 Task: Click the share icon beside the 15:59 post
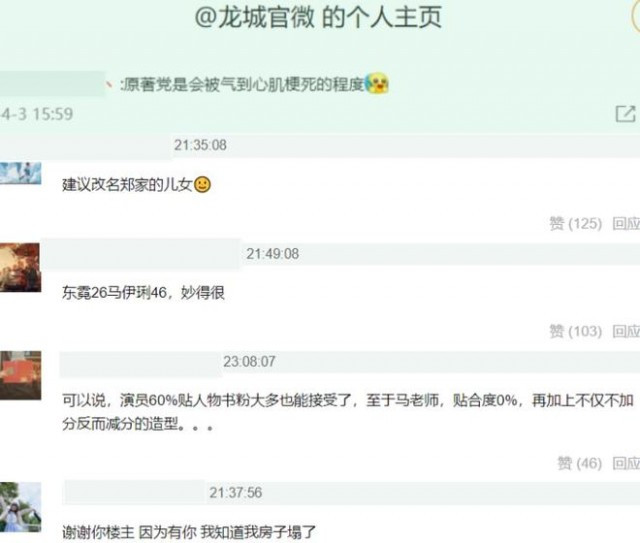coord(626,113)
